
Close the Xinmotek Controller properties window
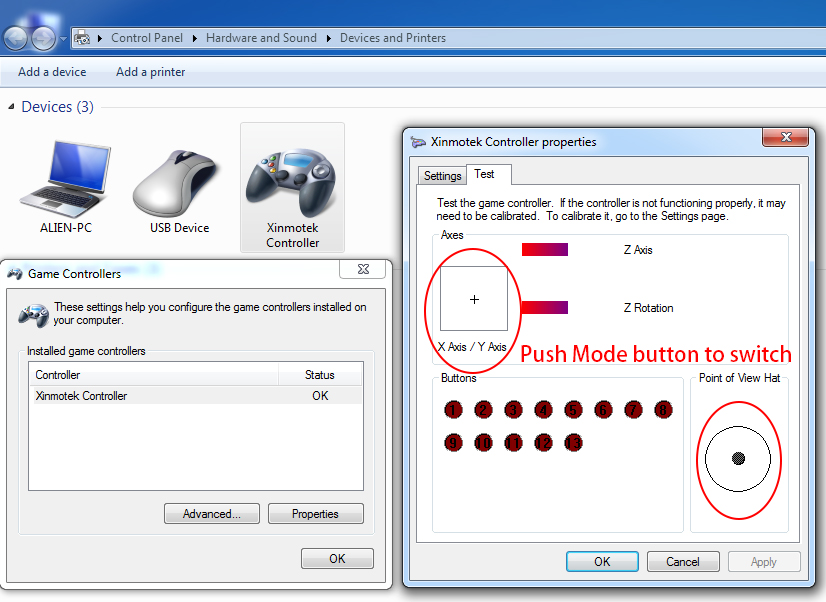(x=785, y=137)
